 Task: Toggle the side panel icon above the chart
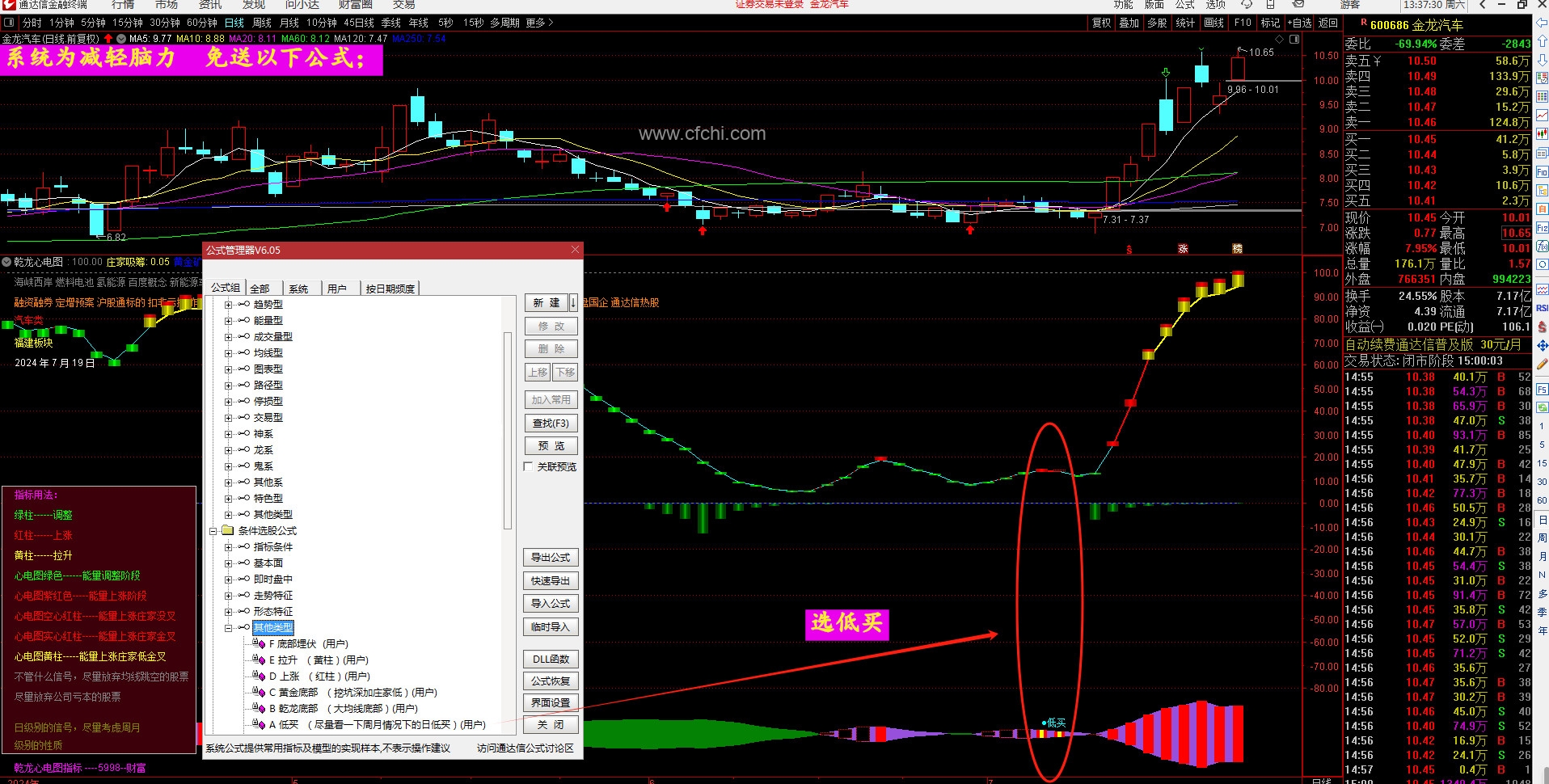pyautogui.click(x=1294, y=39)
